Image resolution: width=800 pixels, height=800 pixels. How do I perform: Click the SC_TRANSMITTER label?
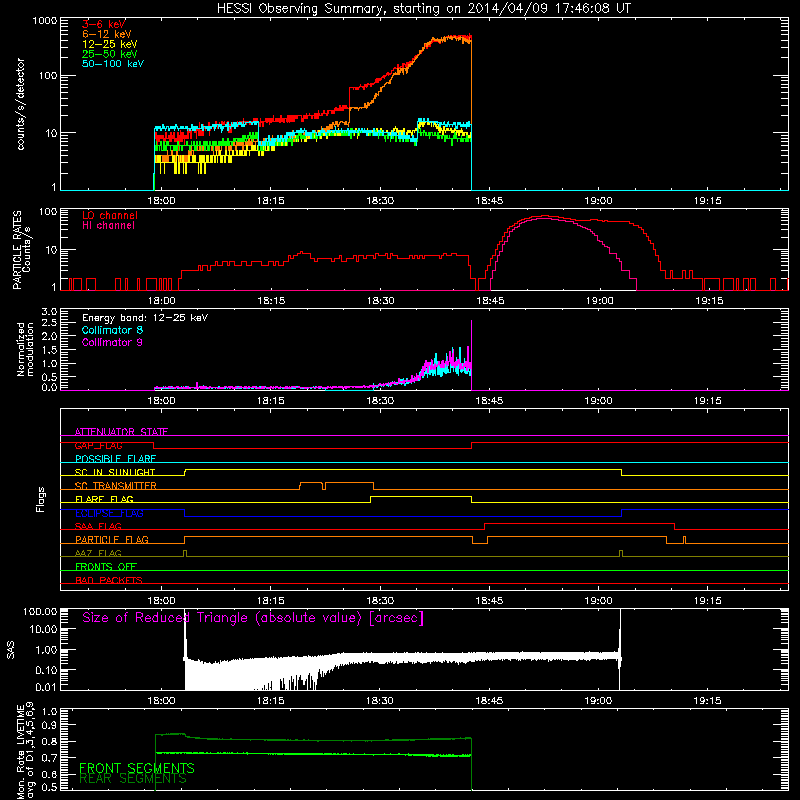coord(116,486)
